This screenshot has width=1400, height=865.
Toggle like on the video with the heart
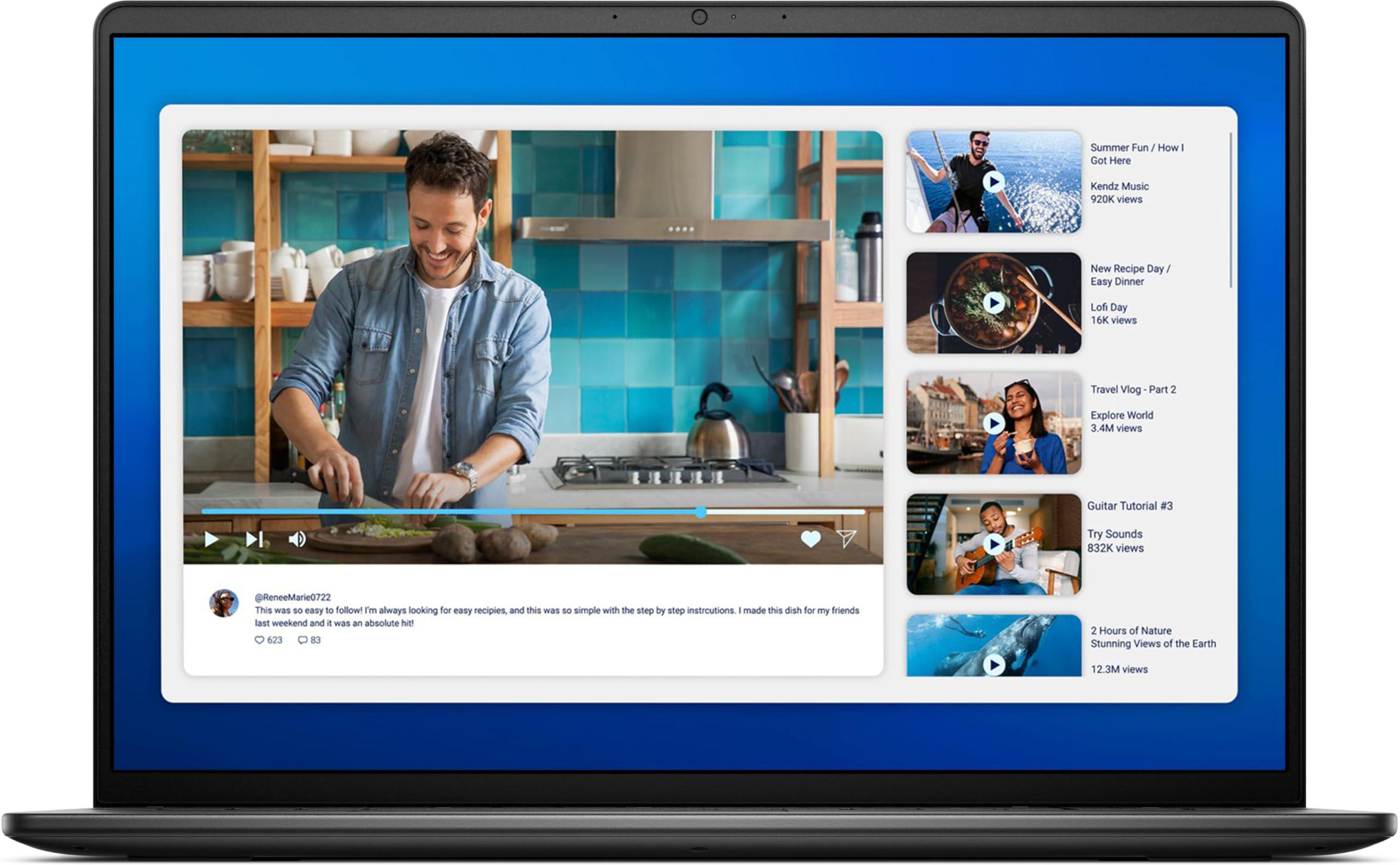[x=812, y=538]
